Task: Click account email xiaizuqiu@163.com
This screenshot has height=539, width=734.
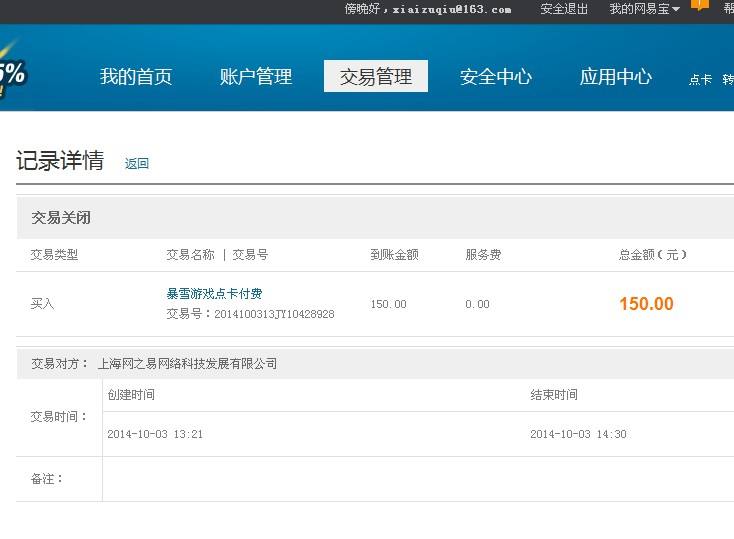Action: click(x=452, y=9)
